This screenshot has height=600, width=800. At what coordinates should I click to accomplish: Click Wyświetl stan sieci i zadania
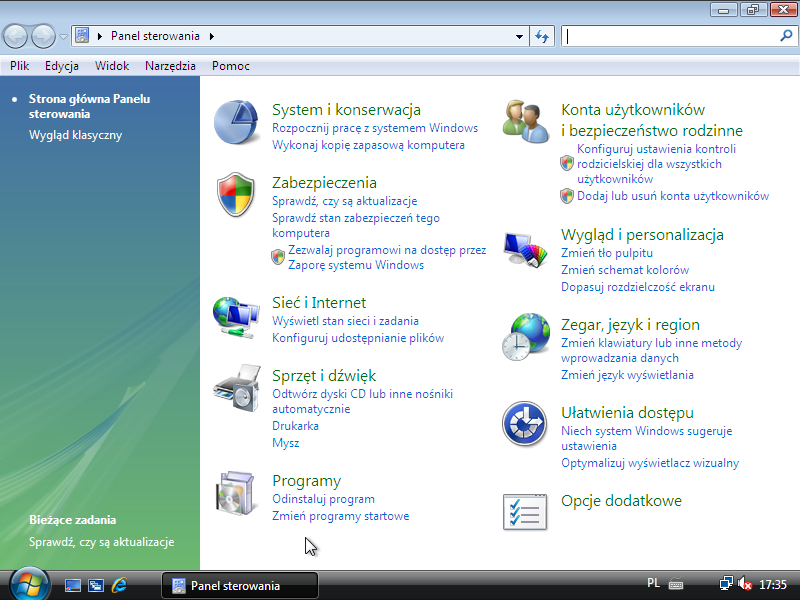(x=345, y=321)
